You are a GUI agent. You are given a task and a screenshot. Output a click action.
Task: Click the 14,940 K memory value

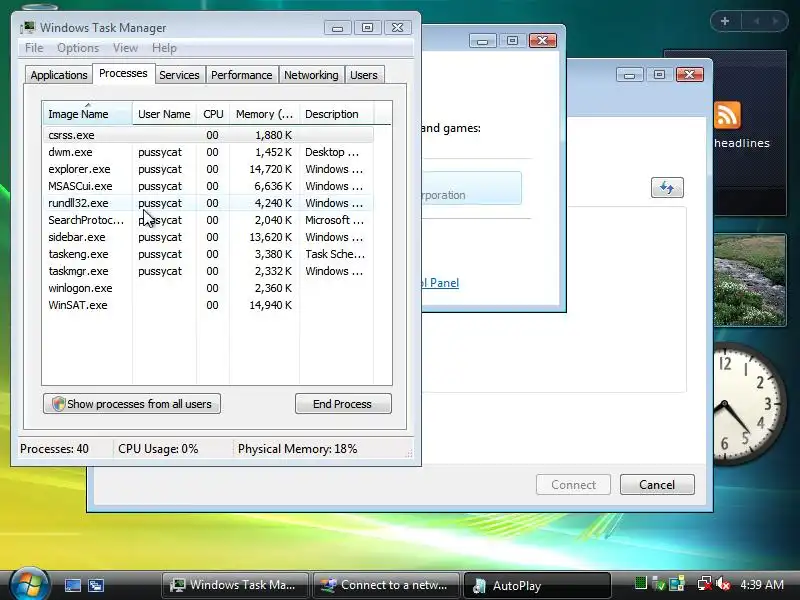coord(270,305)
